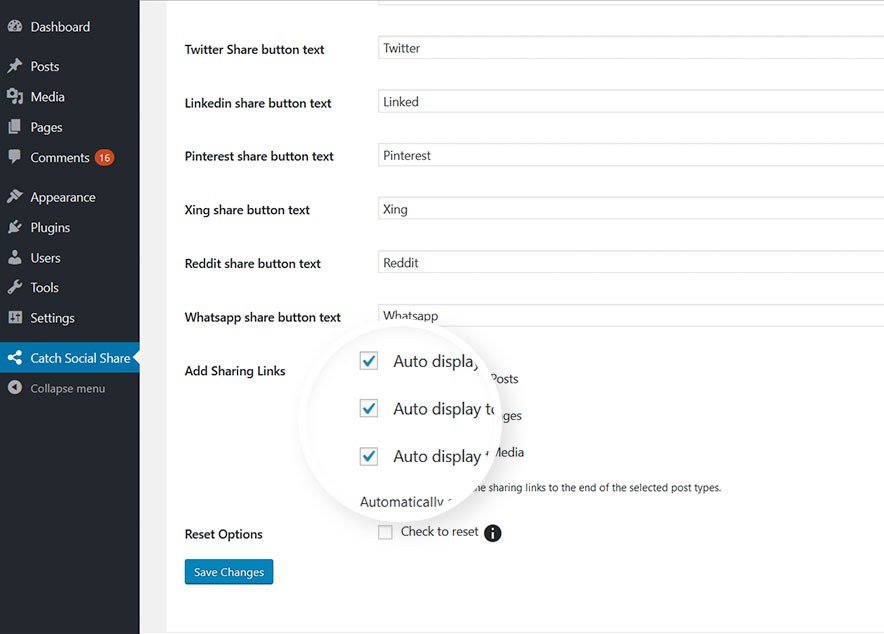Click the Media icon in the sidebar
Screen dimensions: 884x634
15,96
